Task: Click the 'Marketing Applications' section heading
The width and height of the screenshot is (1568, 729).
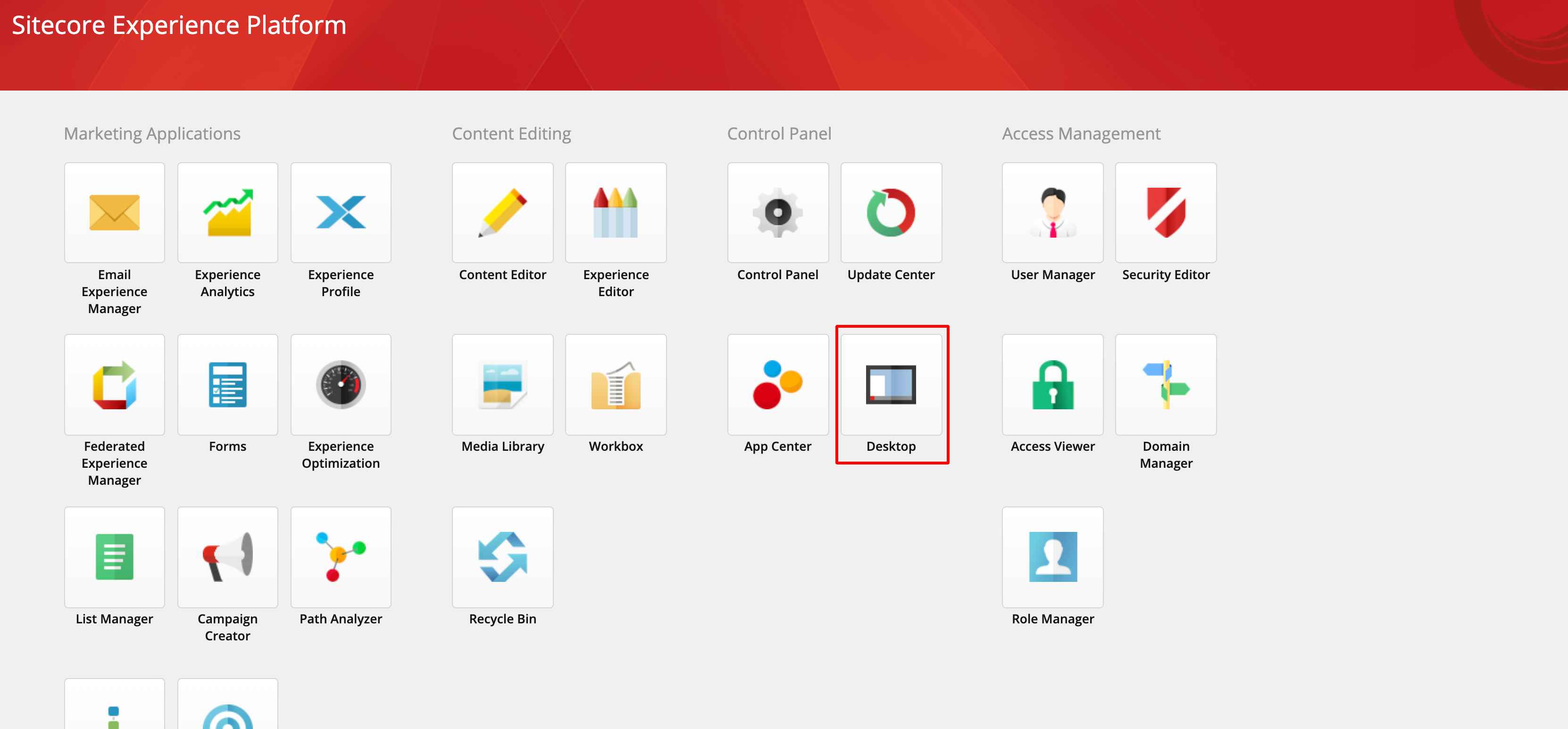Action: pos(152,133)
